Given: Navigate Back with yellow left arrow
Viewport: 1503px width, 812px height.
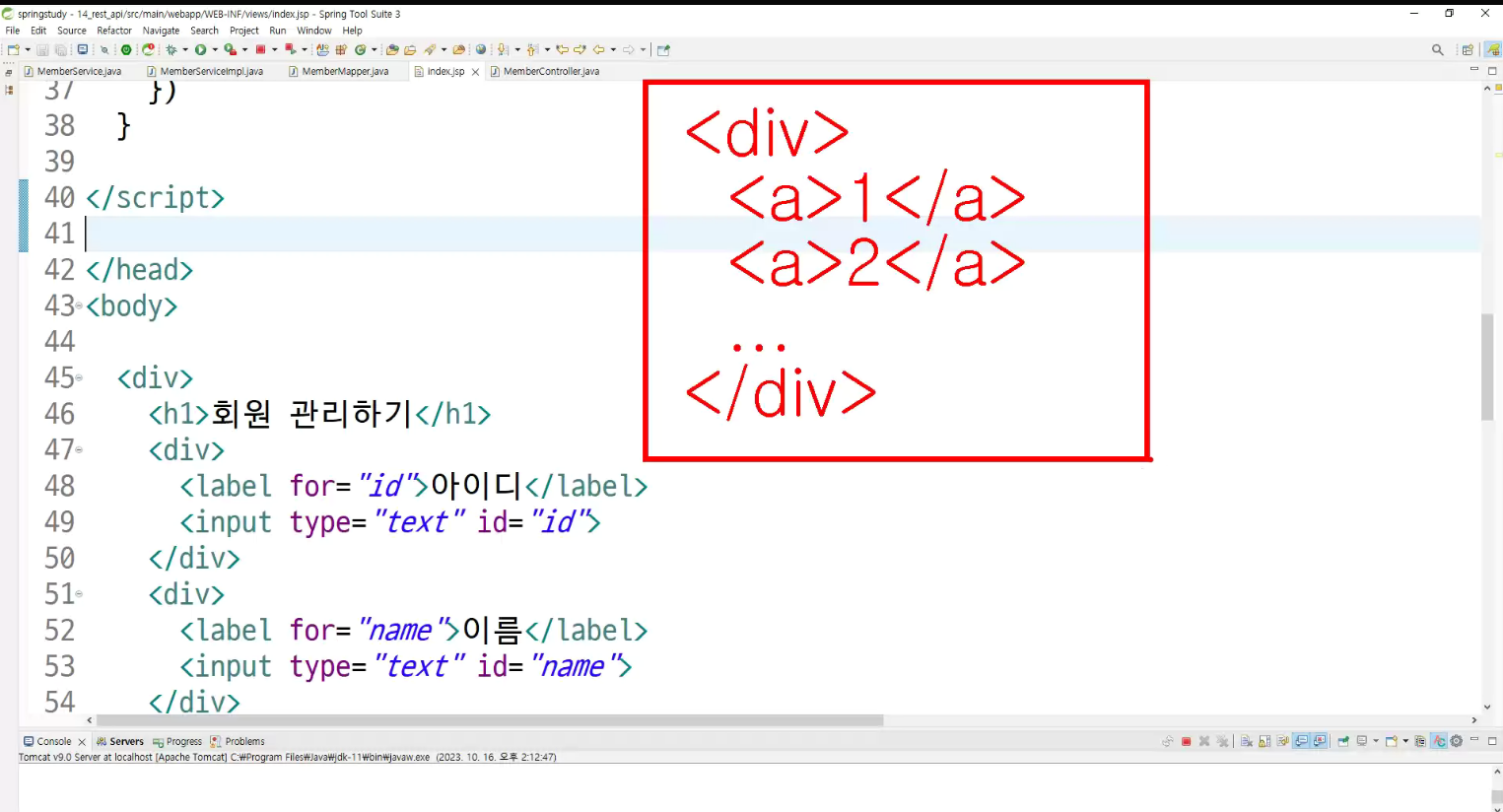Looking at the screenshot, I should tap(598, 49).
